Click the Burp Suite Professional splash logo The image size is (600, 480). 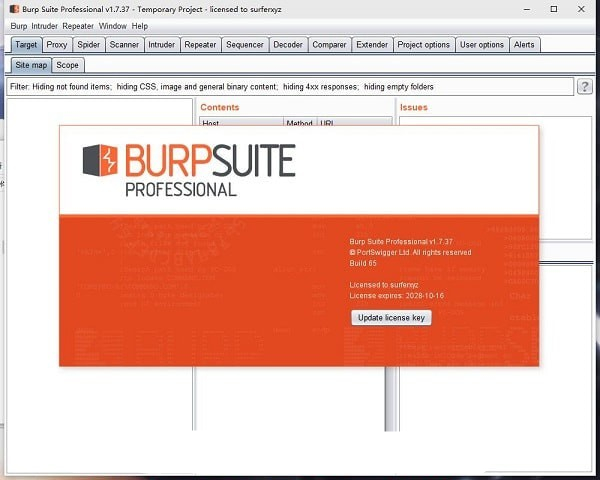189,170
